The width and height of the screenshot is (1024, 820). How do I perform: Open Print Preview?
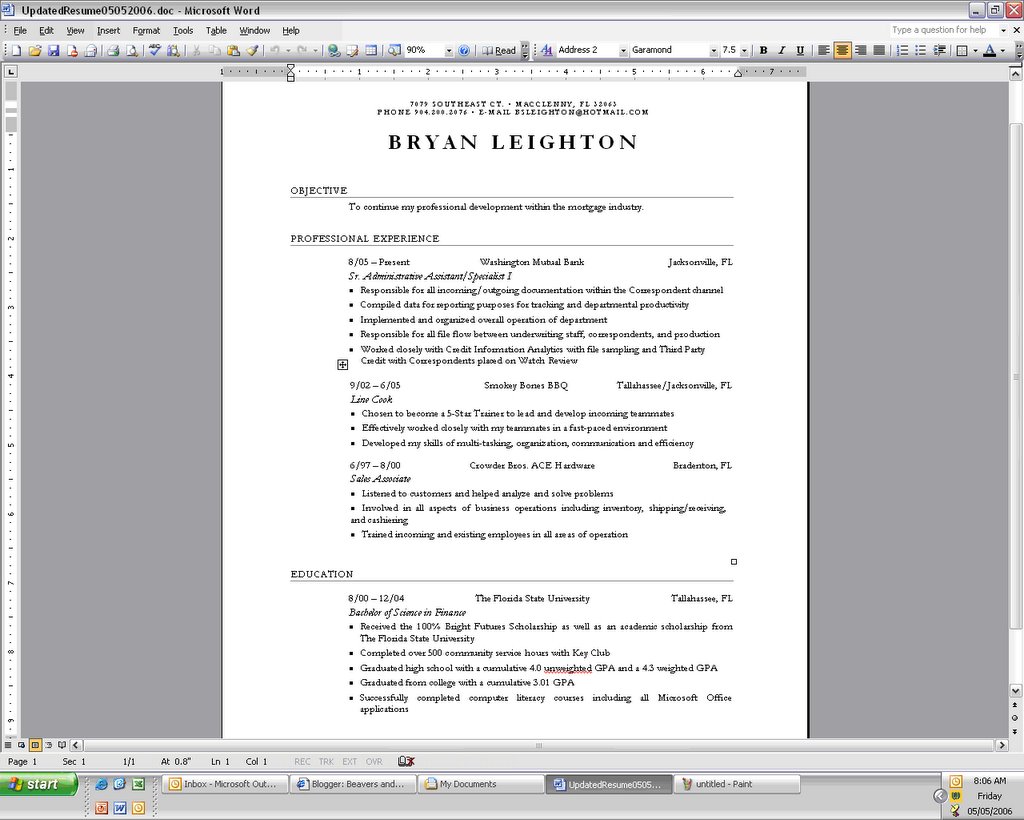pyautogui.click(x=132, y=50)
